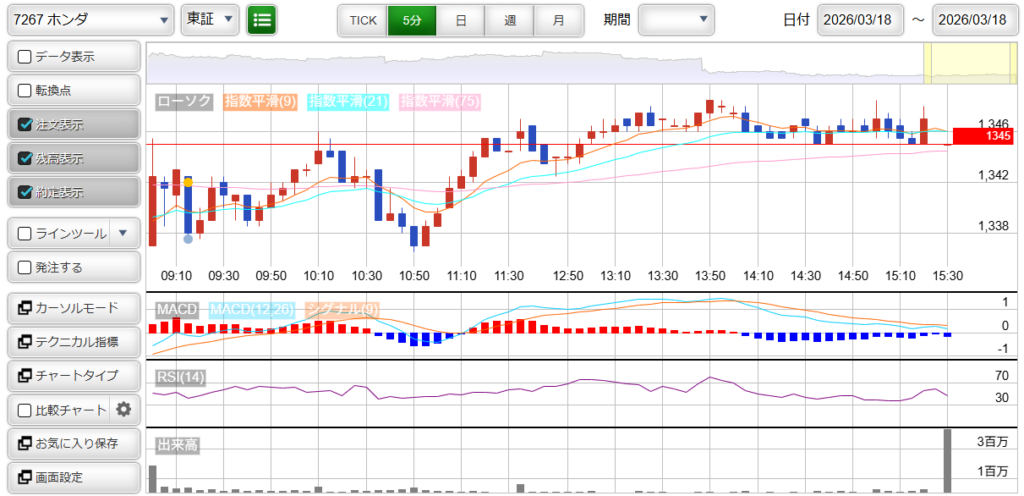Turn off the 約定表示 checkbox
Screen dimensions: 1024x496
(x=27, y=192)
